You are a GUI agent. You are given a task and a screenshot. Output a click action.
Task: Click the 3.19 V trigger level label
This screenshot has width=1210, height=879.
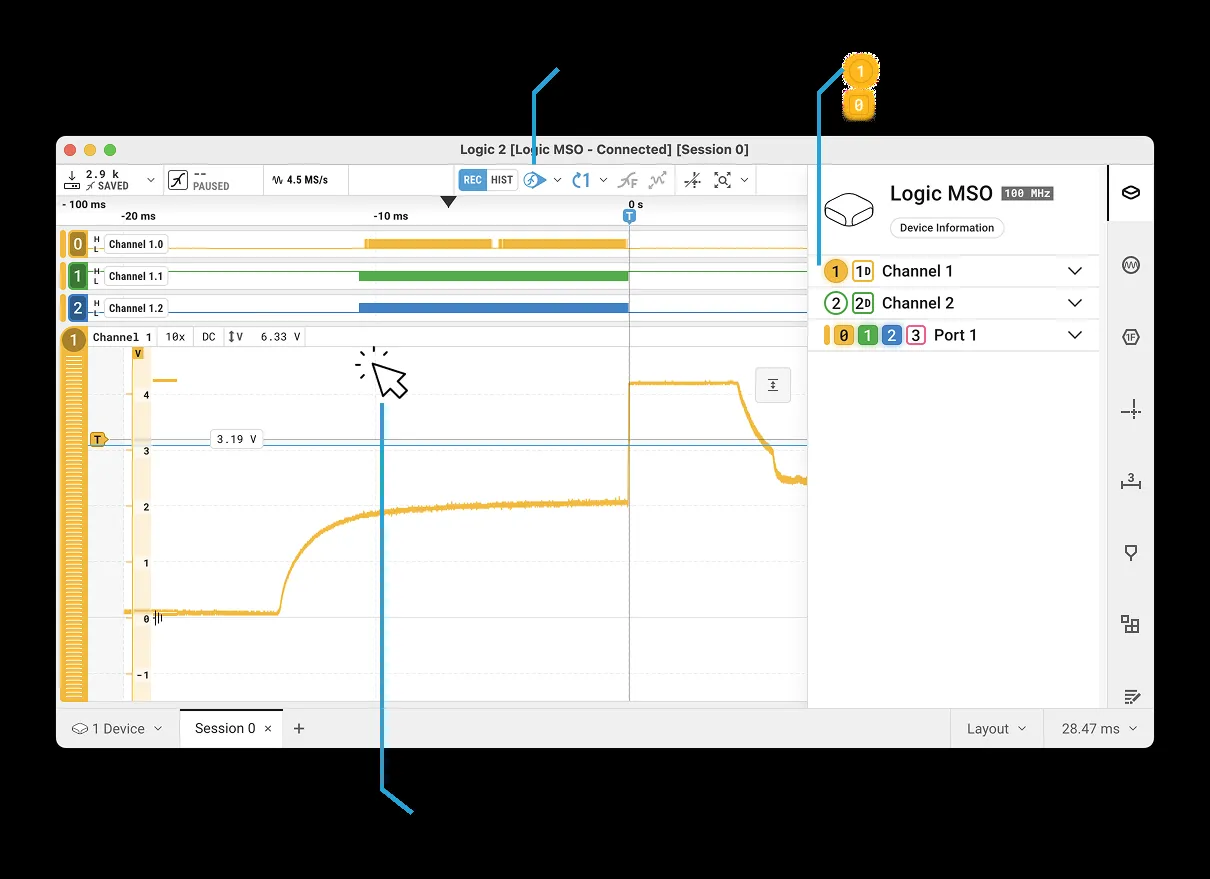(x=237, y=439)
